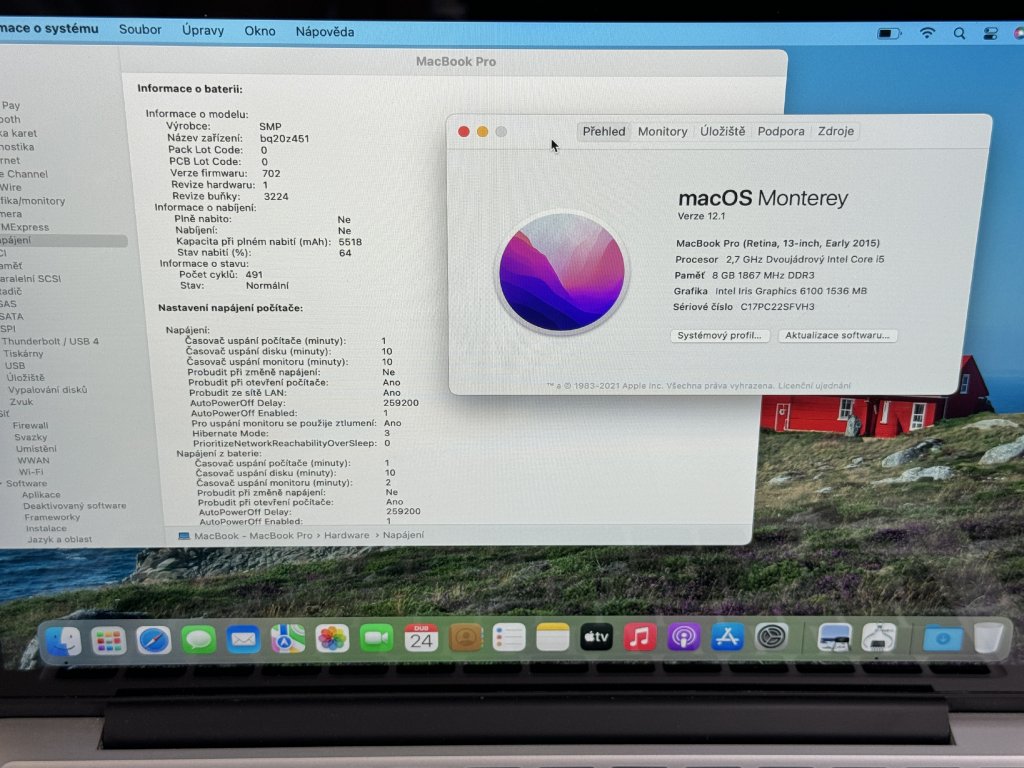Launch Apple TV app from Dock
This screenshot has height=768, width=1024.
tap(596, 637)
